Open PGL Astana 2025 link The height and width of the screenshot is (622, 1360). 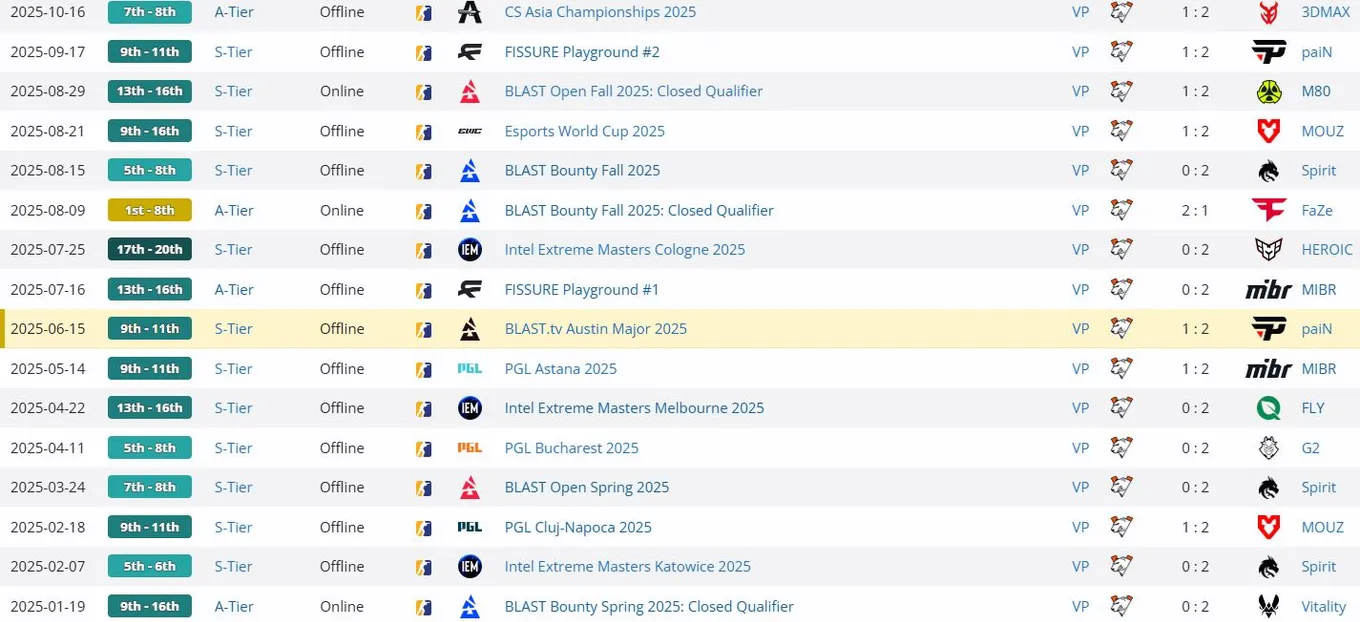pyautogui.click(x=561, y=369)
